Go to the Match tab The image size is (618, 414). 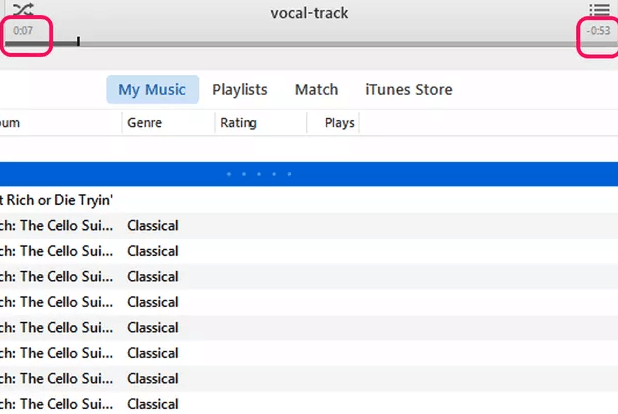click(316, 90)
